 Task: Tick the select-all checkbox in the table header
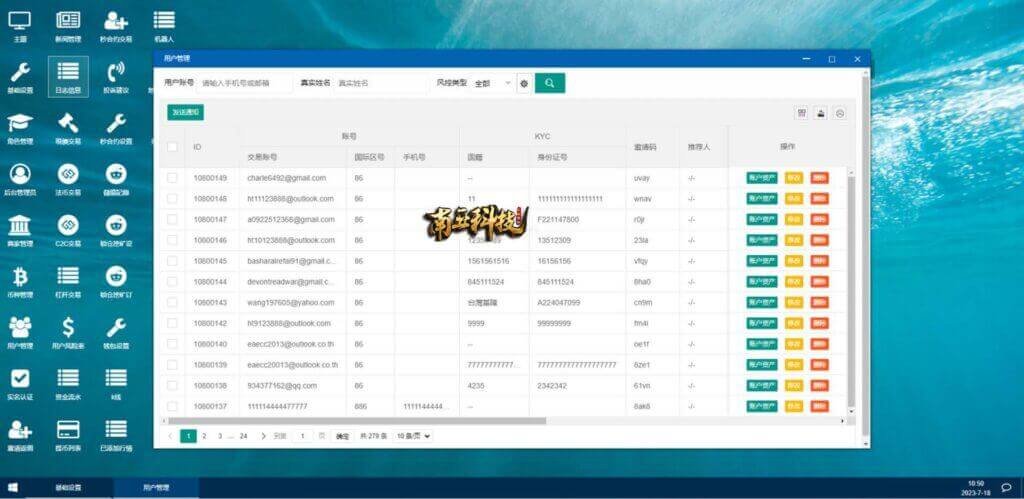click(172, 147)
